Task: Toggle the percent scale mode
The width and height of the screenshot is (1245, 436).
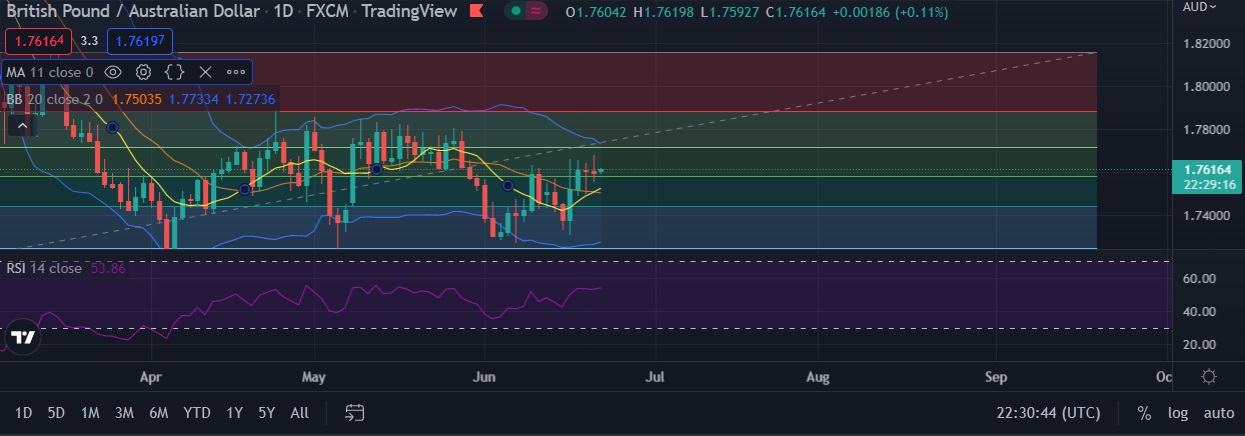Action: [1144, 412]
